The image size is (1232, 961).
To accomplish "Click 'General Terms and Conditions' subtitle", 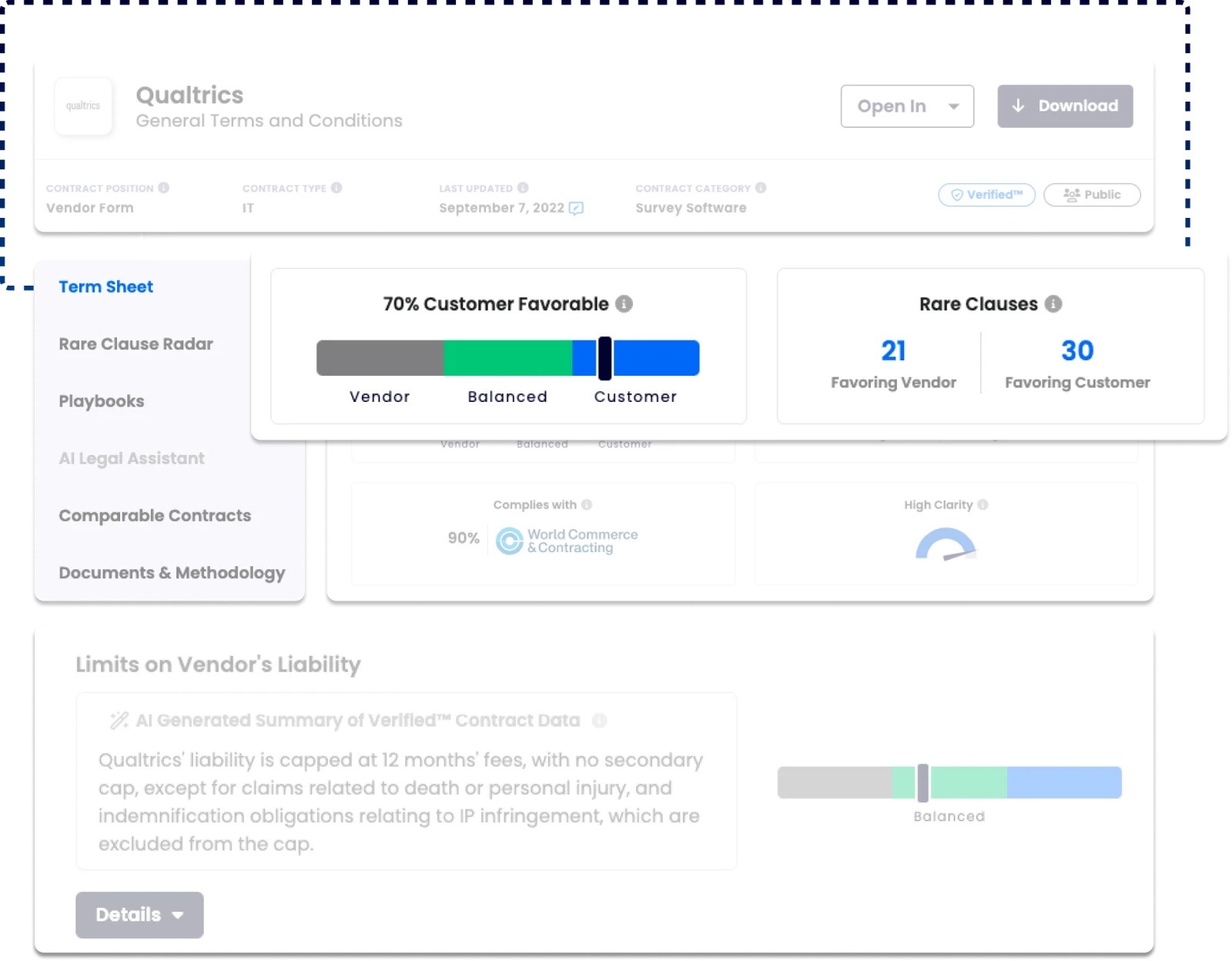I will click(269, 121).
